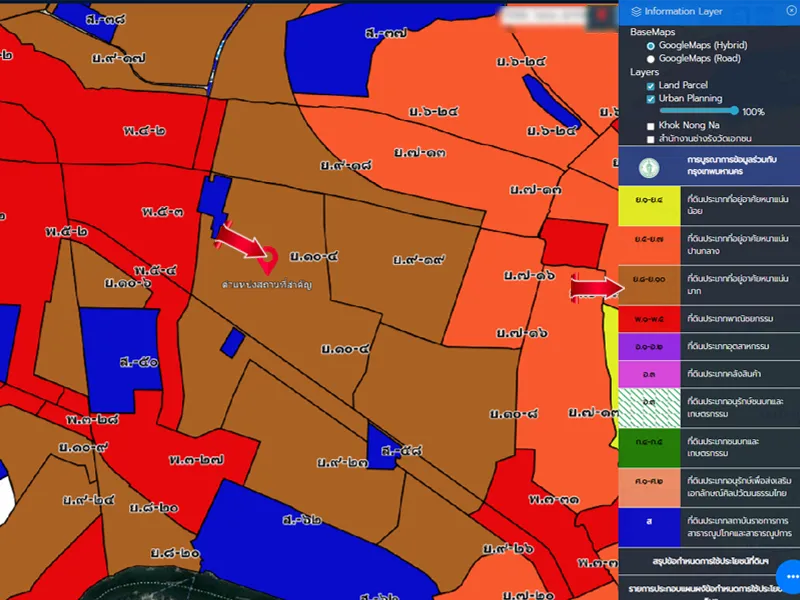Click the yellow ย.๑-ย.๔ legend swatch
The image size is (800, 600).
(x=648, y=206)
